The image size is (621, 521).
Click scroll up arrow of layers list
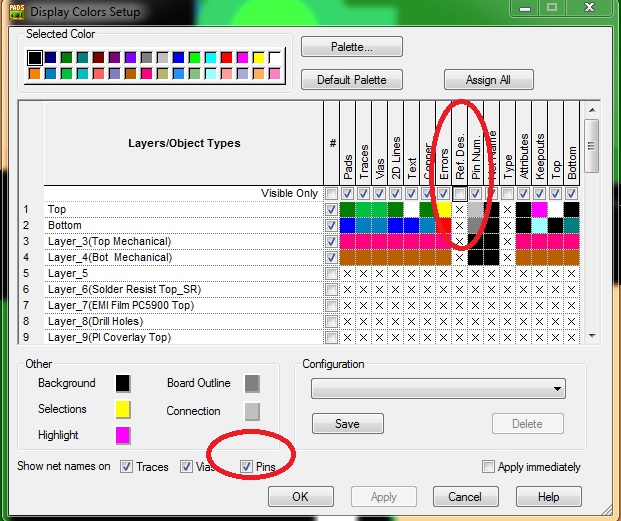(x=592, y=110)
